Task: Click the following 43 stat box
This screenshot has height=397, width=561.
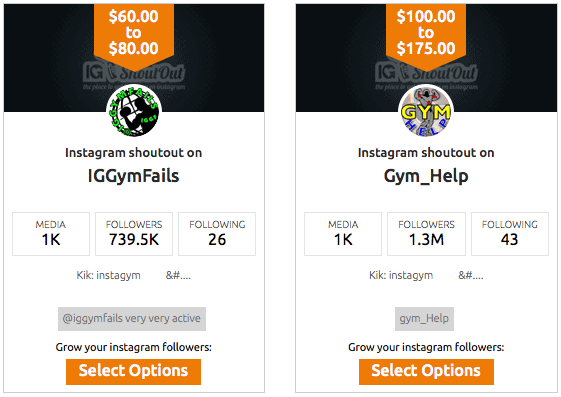Action: (509, 234)
